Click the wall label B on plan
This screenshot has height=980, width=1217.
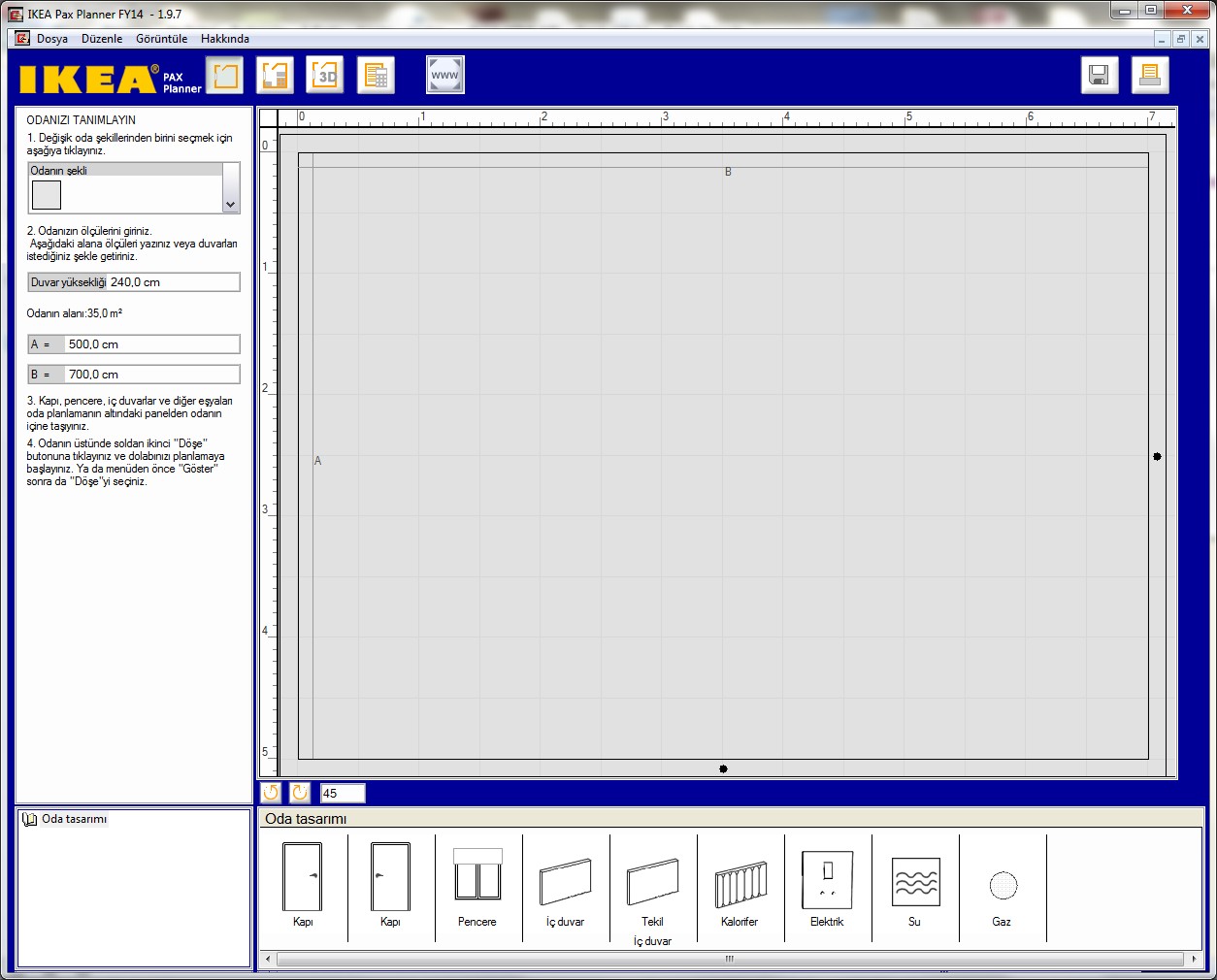point(728,172)
